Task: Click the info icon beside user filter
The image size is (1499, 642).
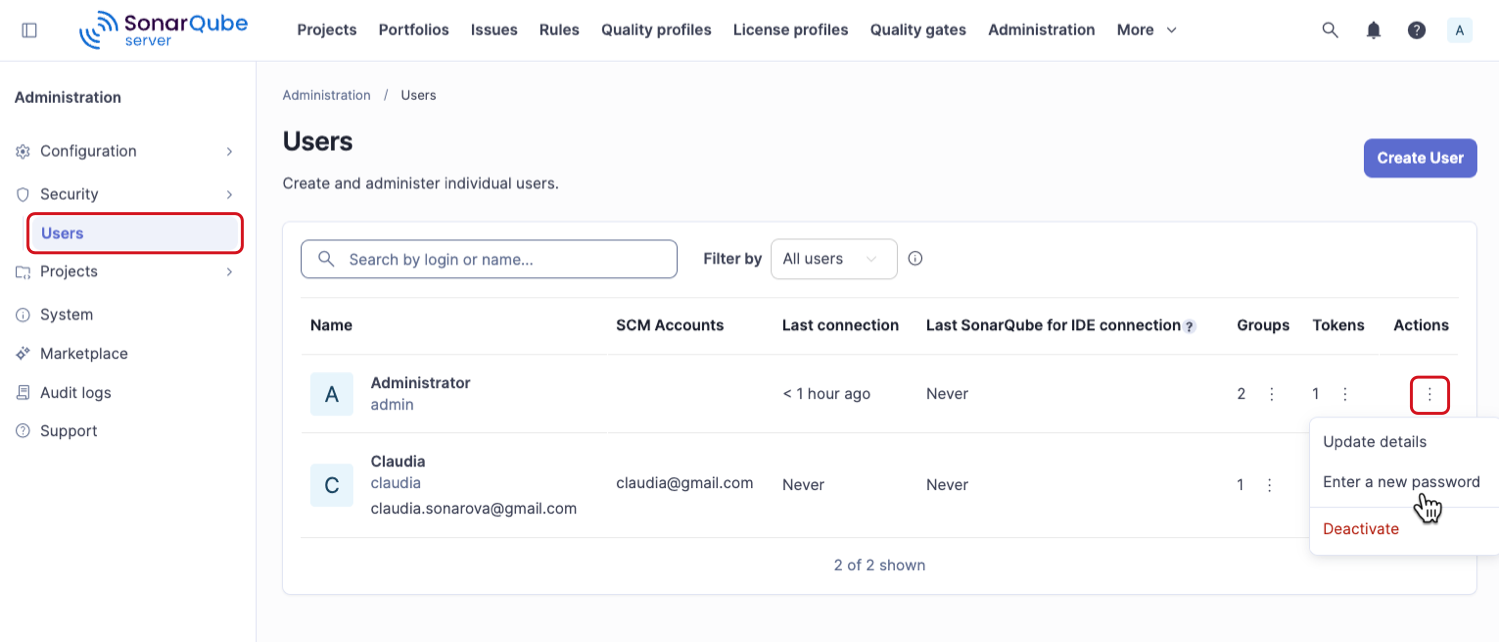Action: [915, 258]
